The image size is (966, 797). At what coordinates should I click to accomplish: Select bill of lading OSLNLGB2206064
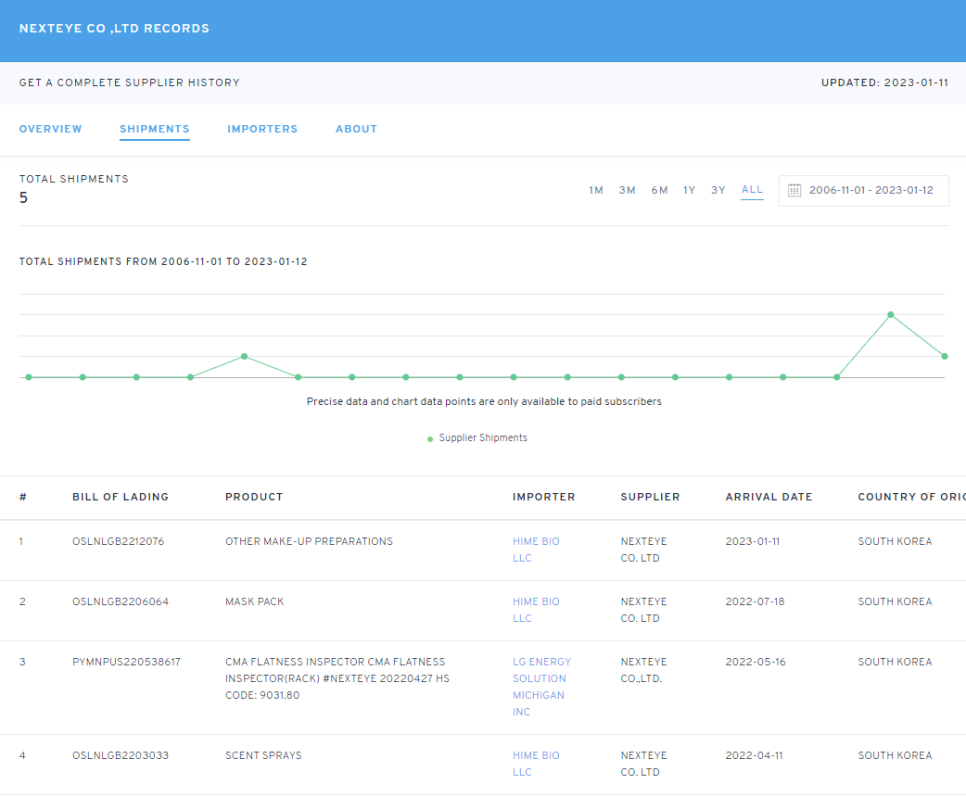pos(121,602)
